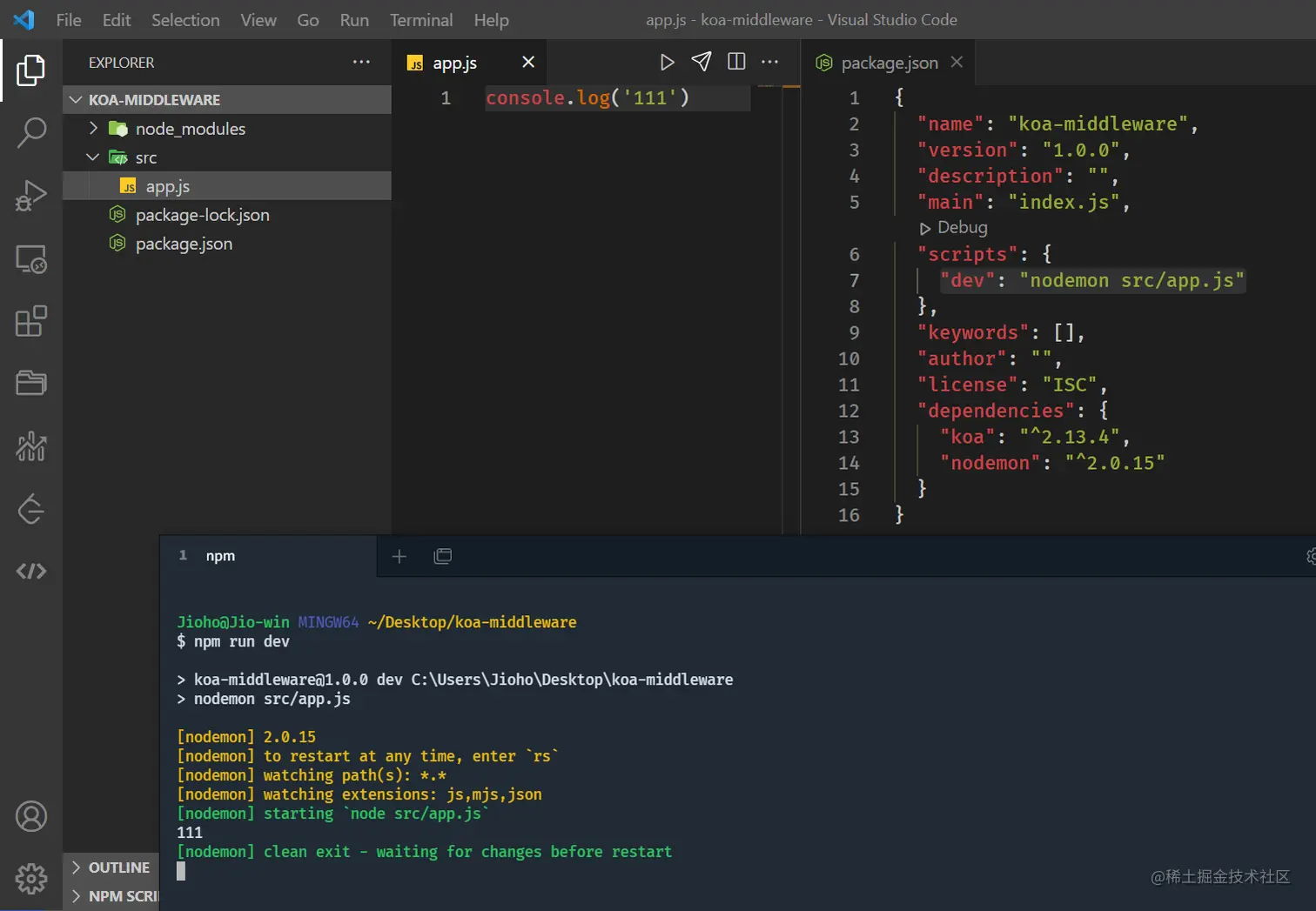Open the Go menu
Screen dimensions: 1316x911
point(308,20)
